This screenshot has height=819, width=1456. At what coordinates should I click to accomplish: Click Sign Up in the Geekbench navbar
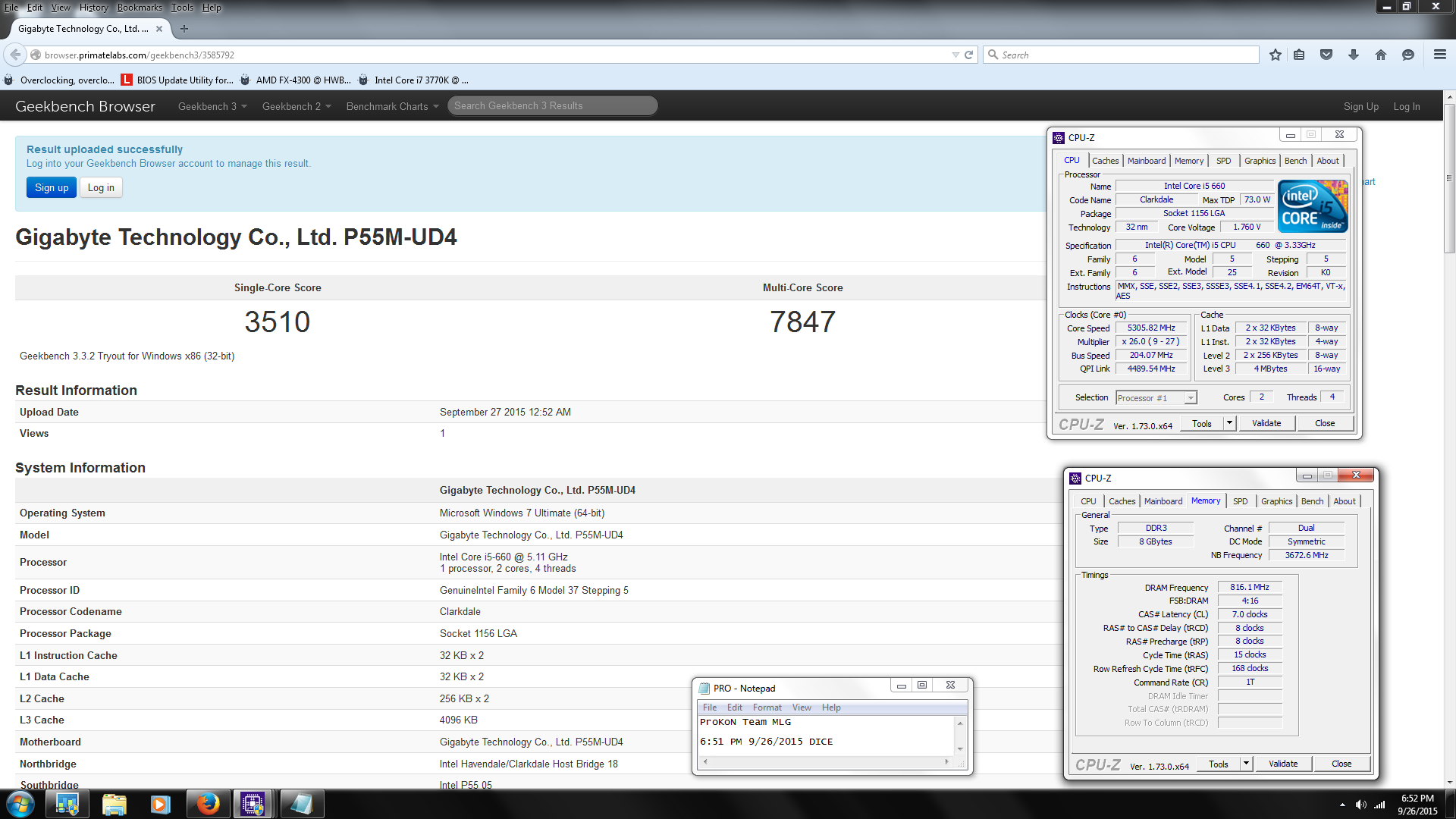pos(1361,106)
